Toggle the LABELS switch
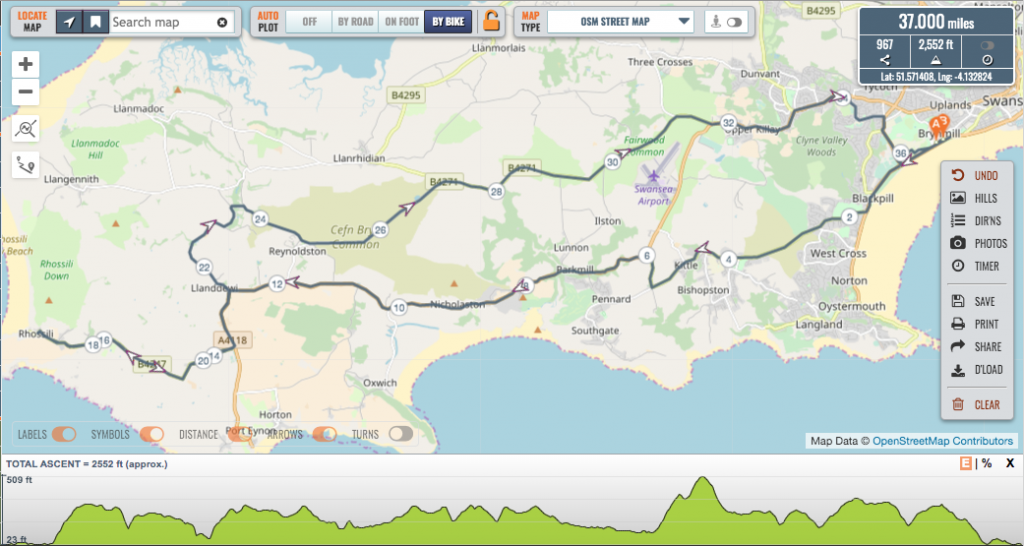 pos(64,434)
